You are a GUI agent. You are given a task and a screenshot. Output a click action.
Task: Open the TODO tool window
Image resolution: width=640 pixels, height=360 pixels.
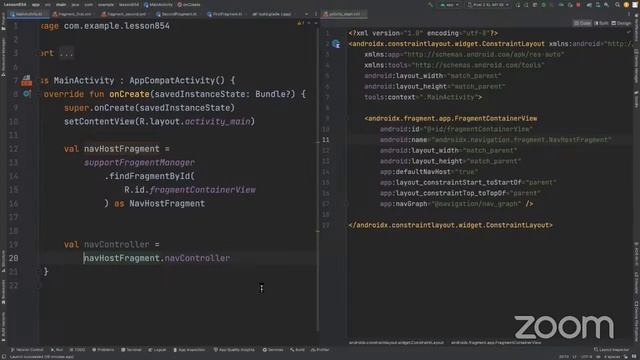(78, 350)
